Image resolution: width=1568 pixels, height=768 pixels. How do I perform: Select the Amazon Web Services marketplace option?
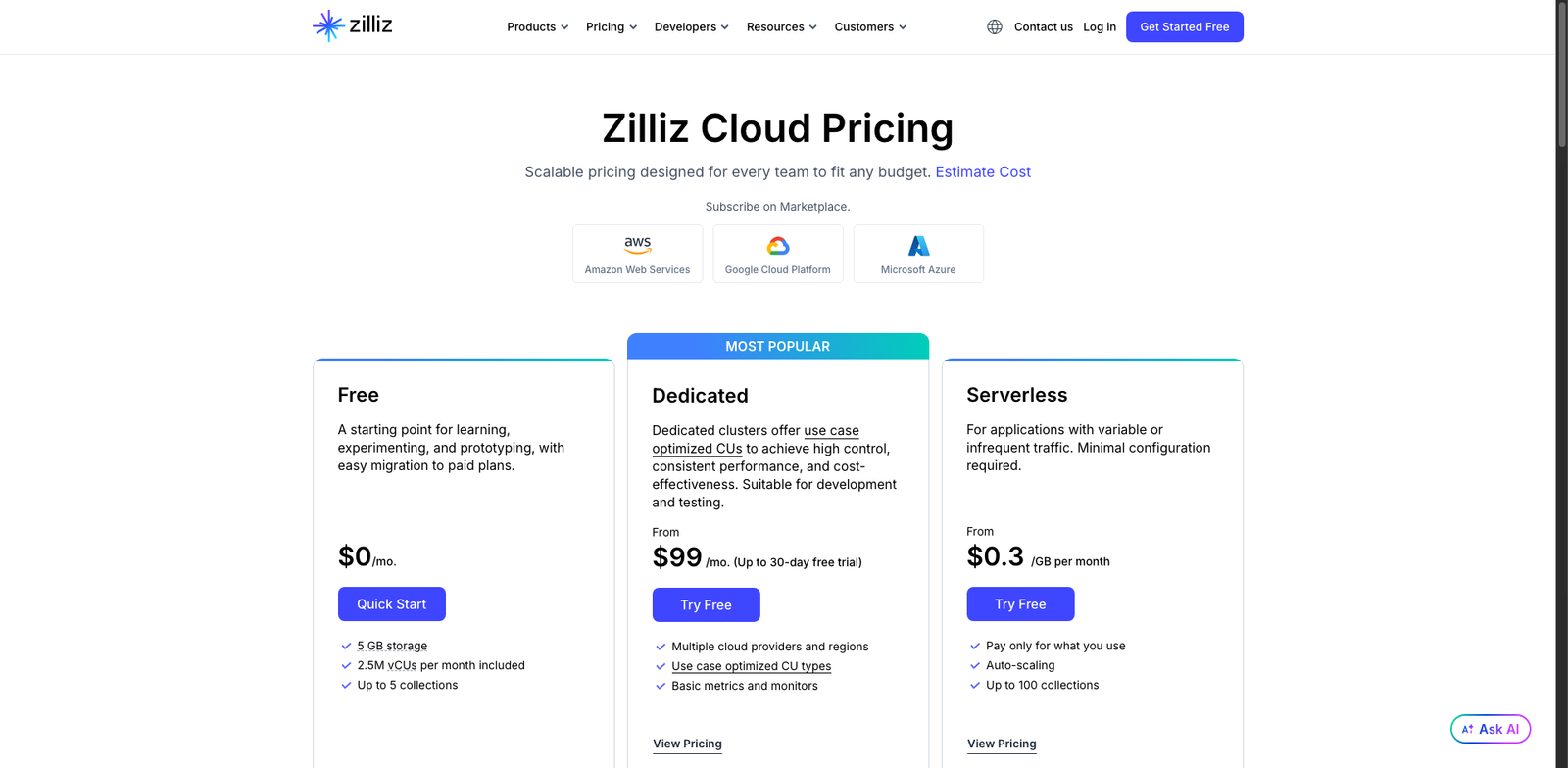coord(637,253)
